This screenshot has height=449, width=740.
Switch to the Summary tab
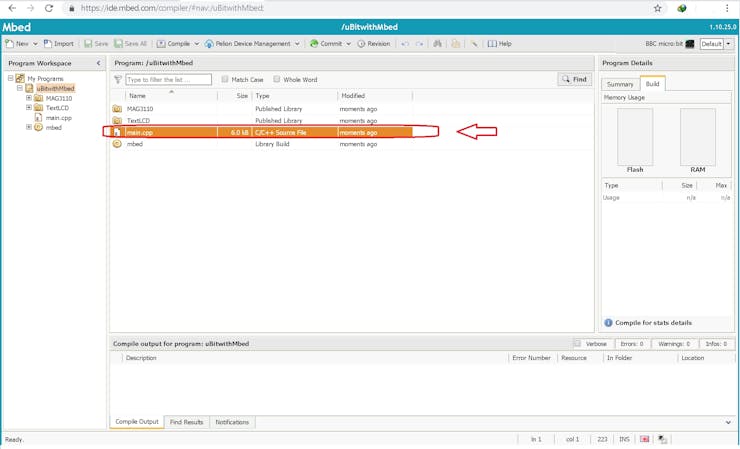(620, 84)
